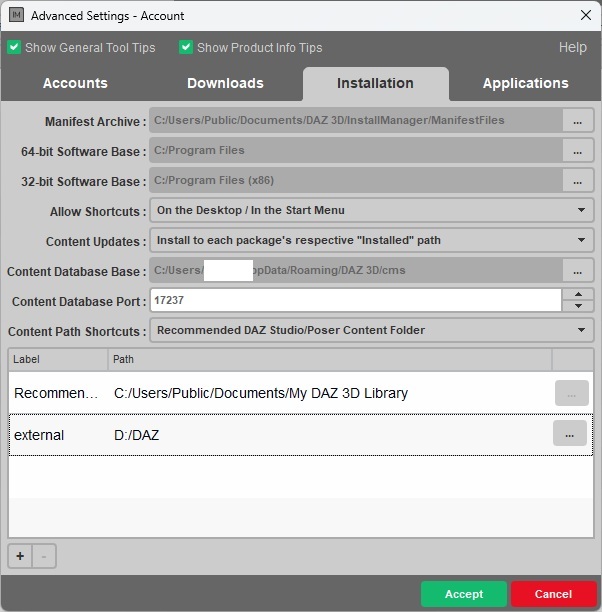Click the 64-bit Software Base path field
602x612 pixels.
coord(356,150)
